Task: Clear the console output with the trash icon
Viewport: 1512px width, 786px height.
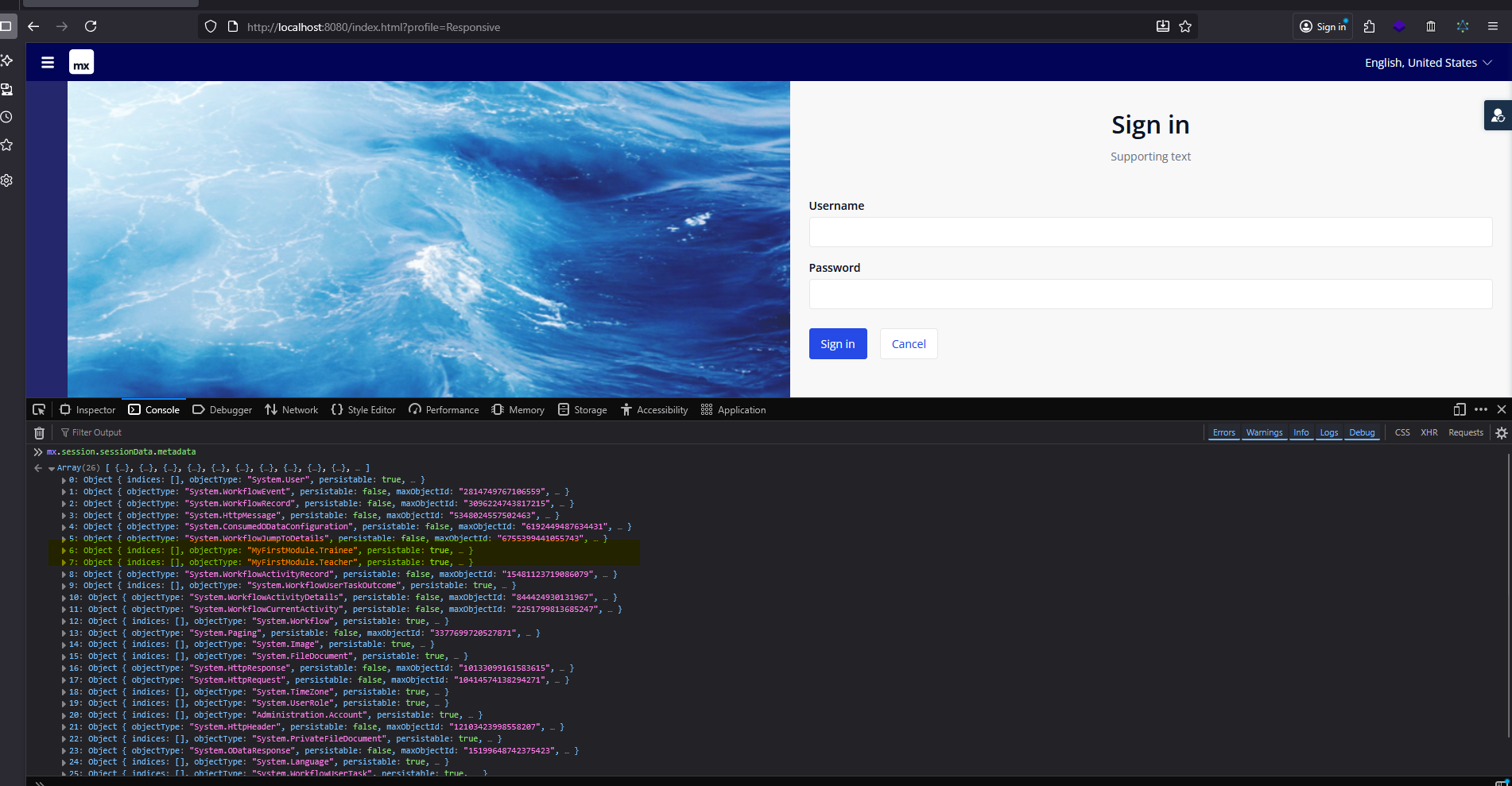Action: [39, 432]
